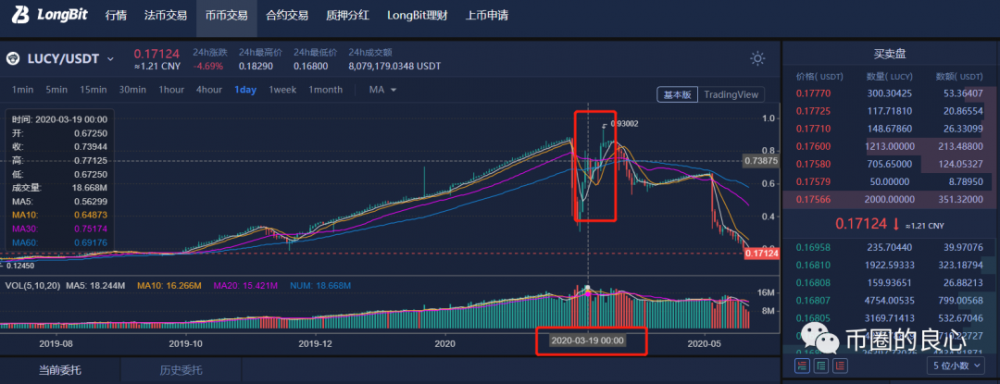Click sell price 0.17600
The height and width of the screenshot is (384, 1000).
coord(812,146)
